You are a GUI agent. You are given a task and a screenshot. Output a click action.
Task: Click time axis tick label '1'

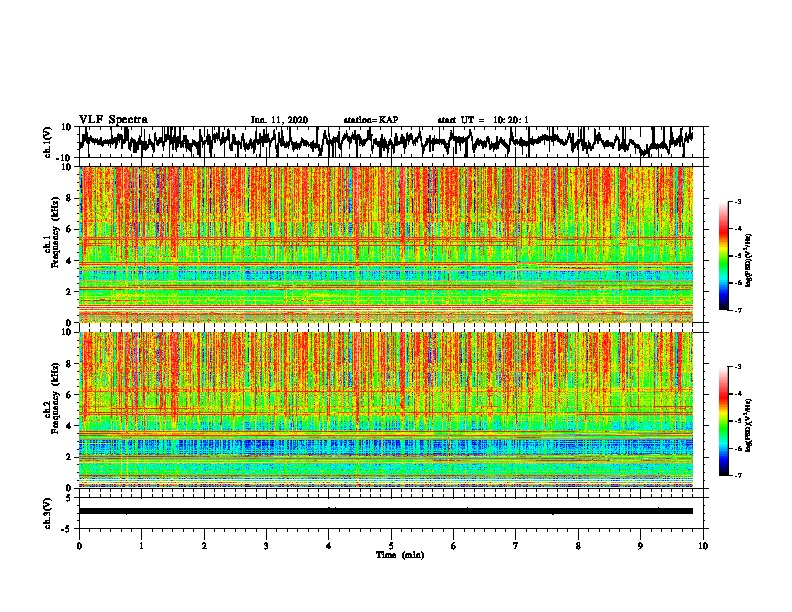142,546
